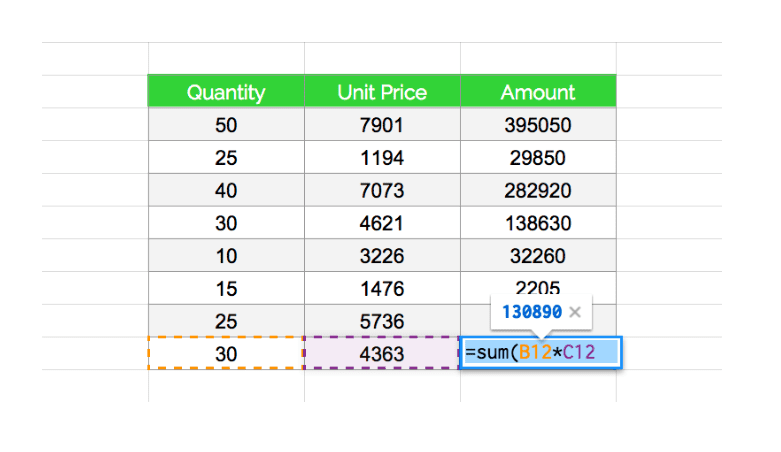Click purple-dashed unit price cell 4363

tap(382, 353)
